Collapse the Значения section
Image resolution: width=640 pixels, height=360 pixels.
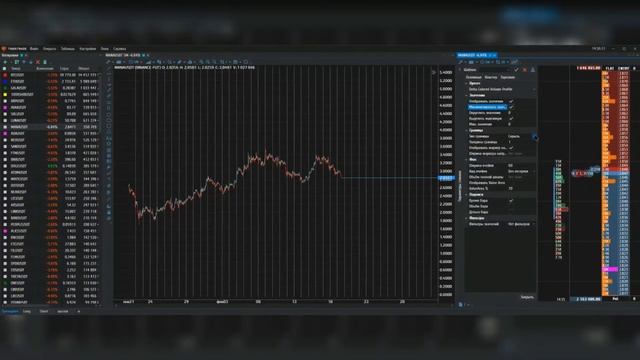tap(467, 95)
